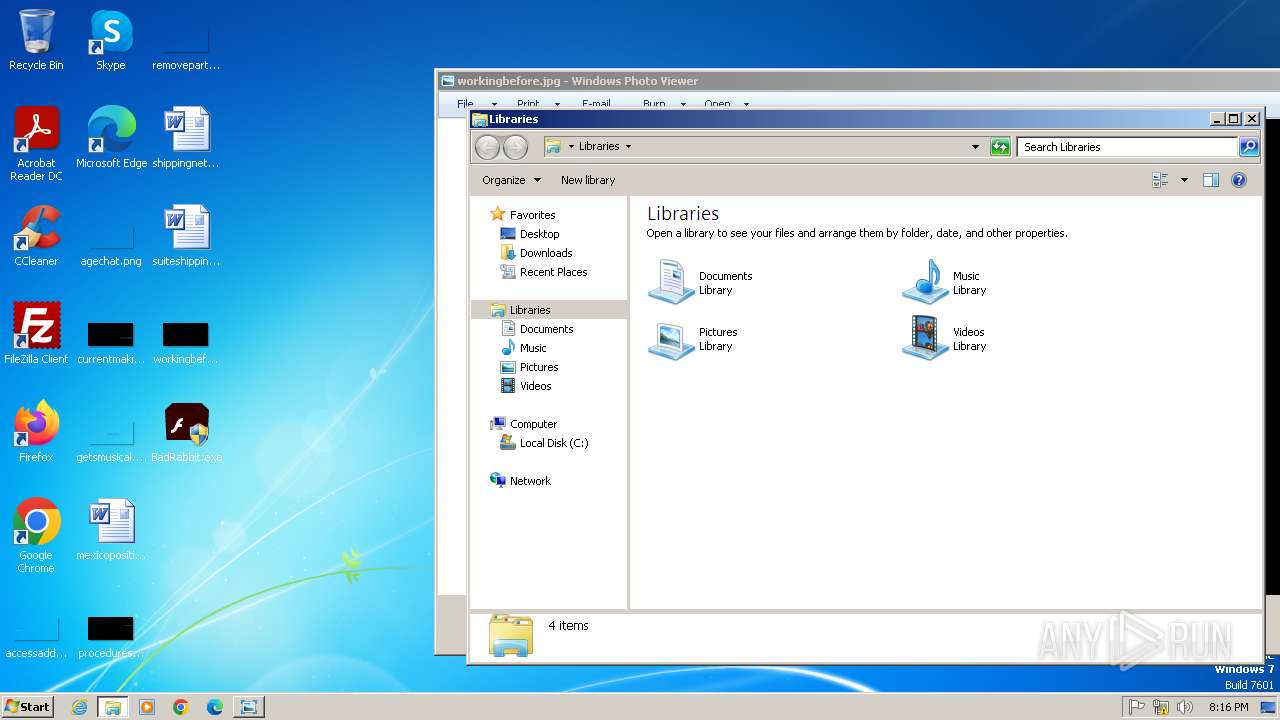Select the mexicopositi Word document on desktop

111,530
